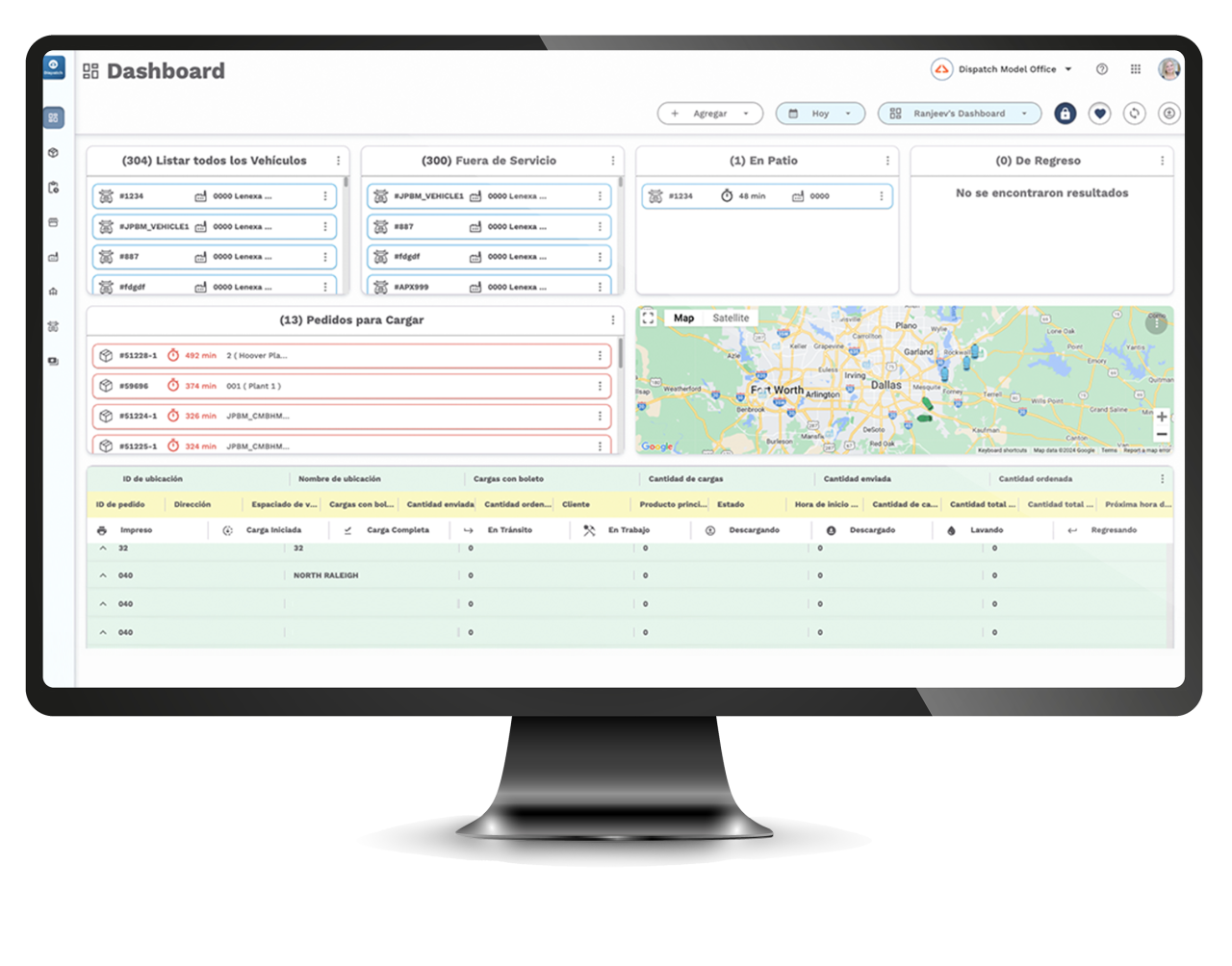Click the Pedidos para Cargar list scrollbar
Viewport: 1232px width, 966px height.
click(621, 354)
